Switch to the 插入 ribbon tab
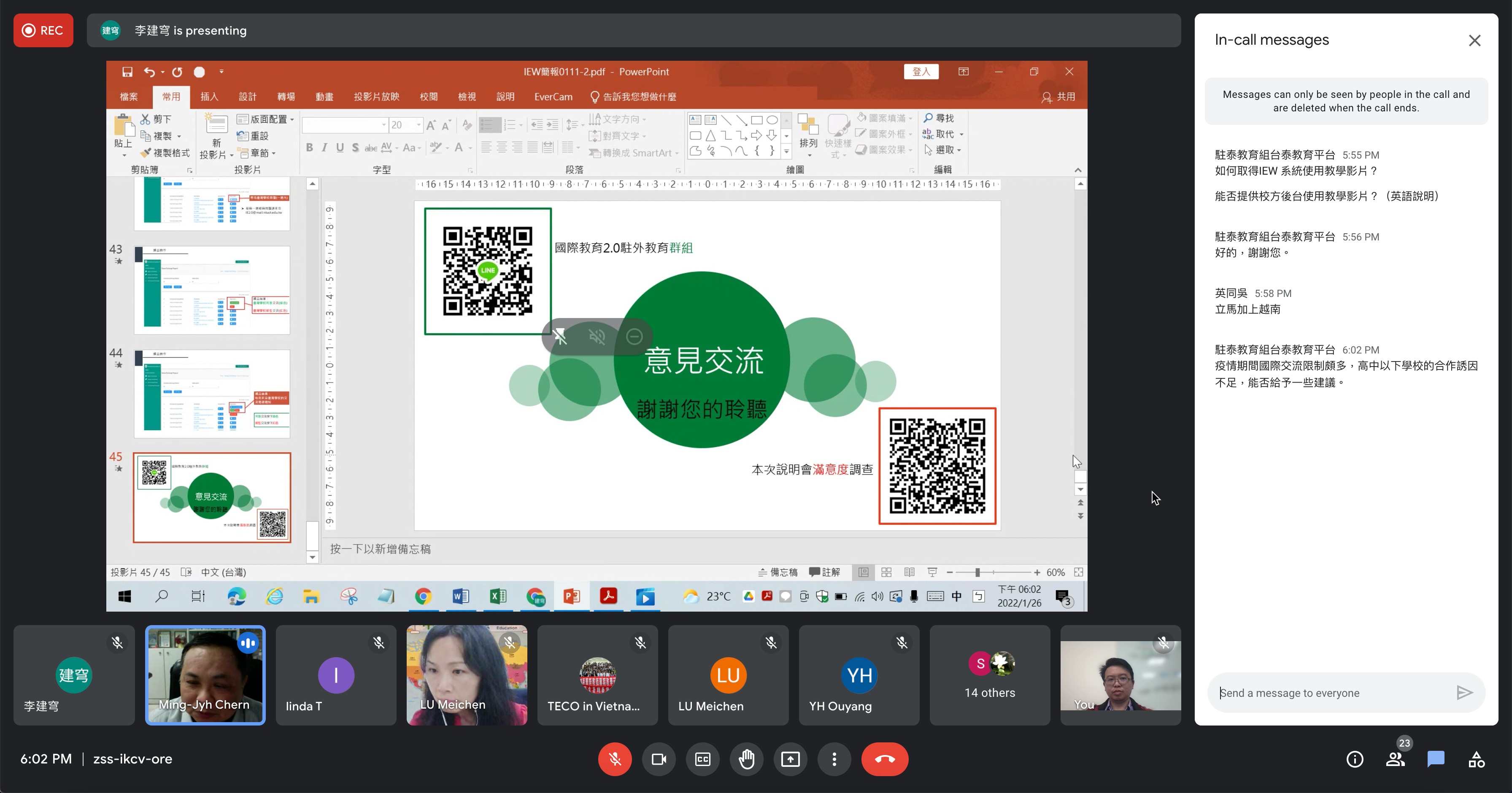Image resolution: width=1512 pixels, height=793 pixels. pyautogui.click(x=209, y=97)
